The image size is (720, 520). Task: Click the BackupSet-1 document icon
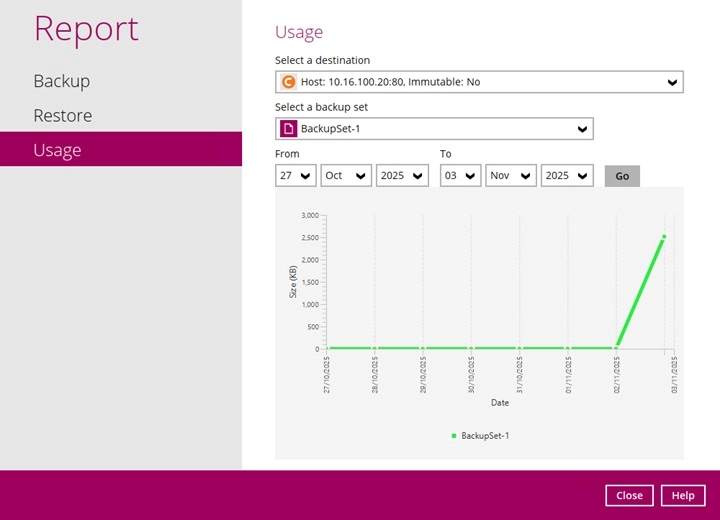point(288,129)
